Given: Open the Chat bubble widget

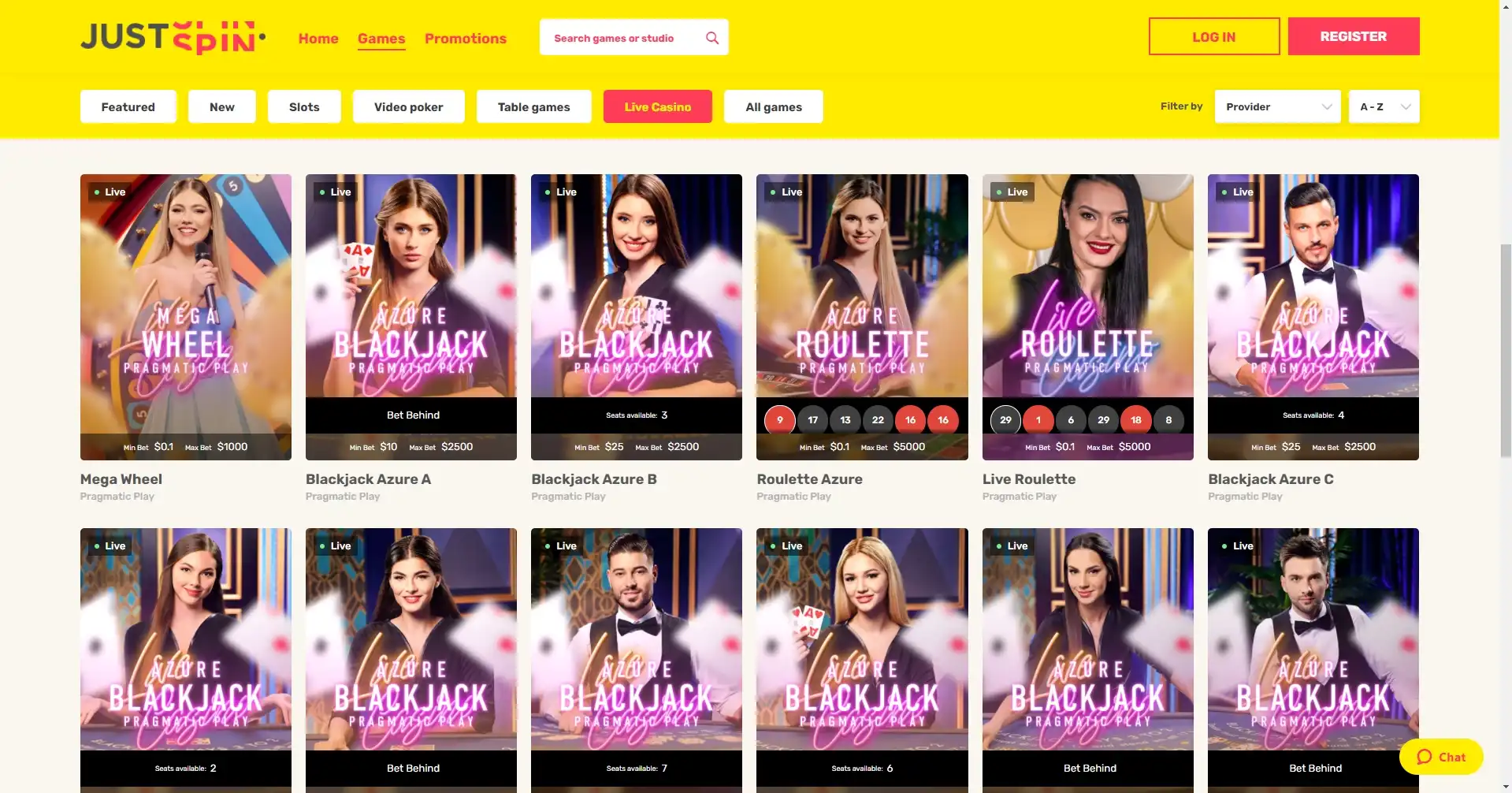Looking at the screenshot, I should click(1441, 757).
